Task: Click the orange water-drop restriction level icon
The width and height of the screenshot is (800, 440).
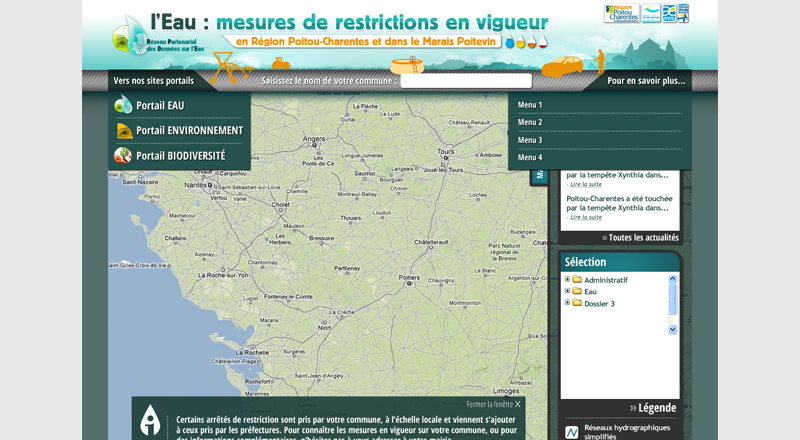Action: click(532, 42)
